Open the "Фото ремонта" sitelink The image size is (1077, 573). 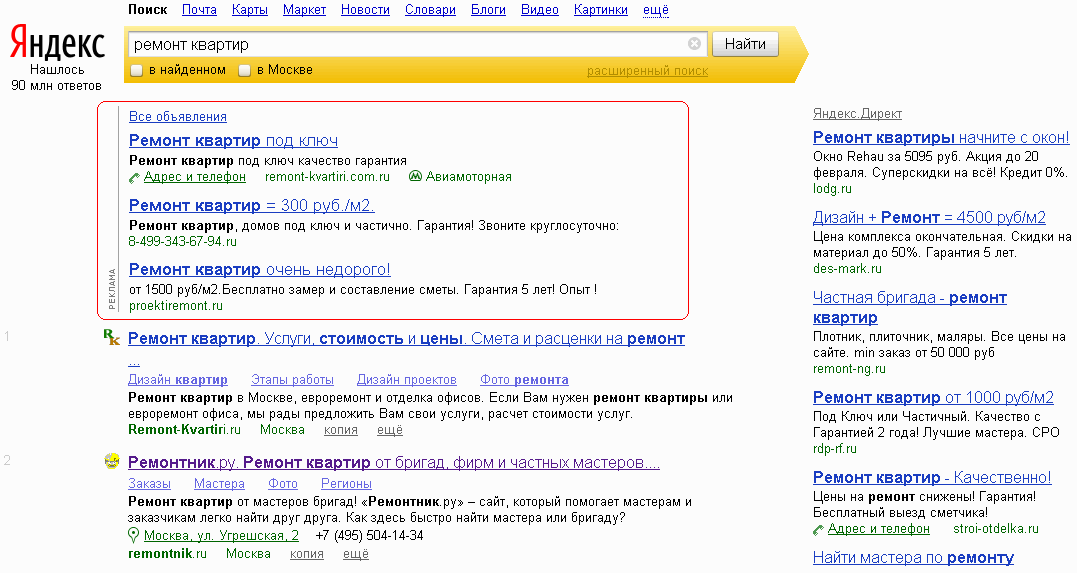(x=524, y=379)
